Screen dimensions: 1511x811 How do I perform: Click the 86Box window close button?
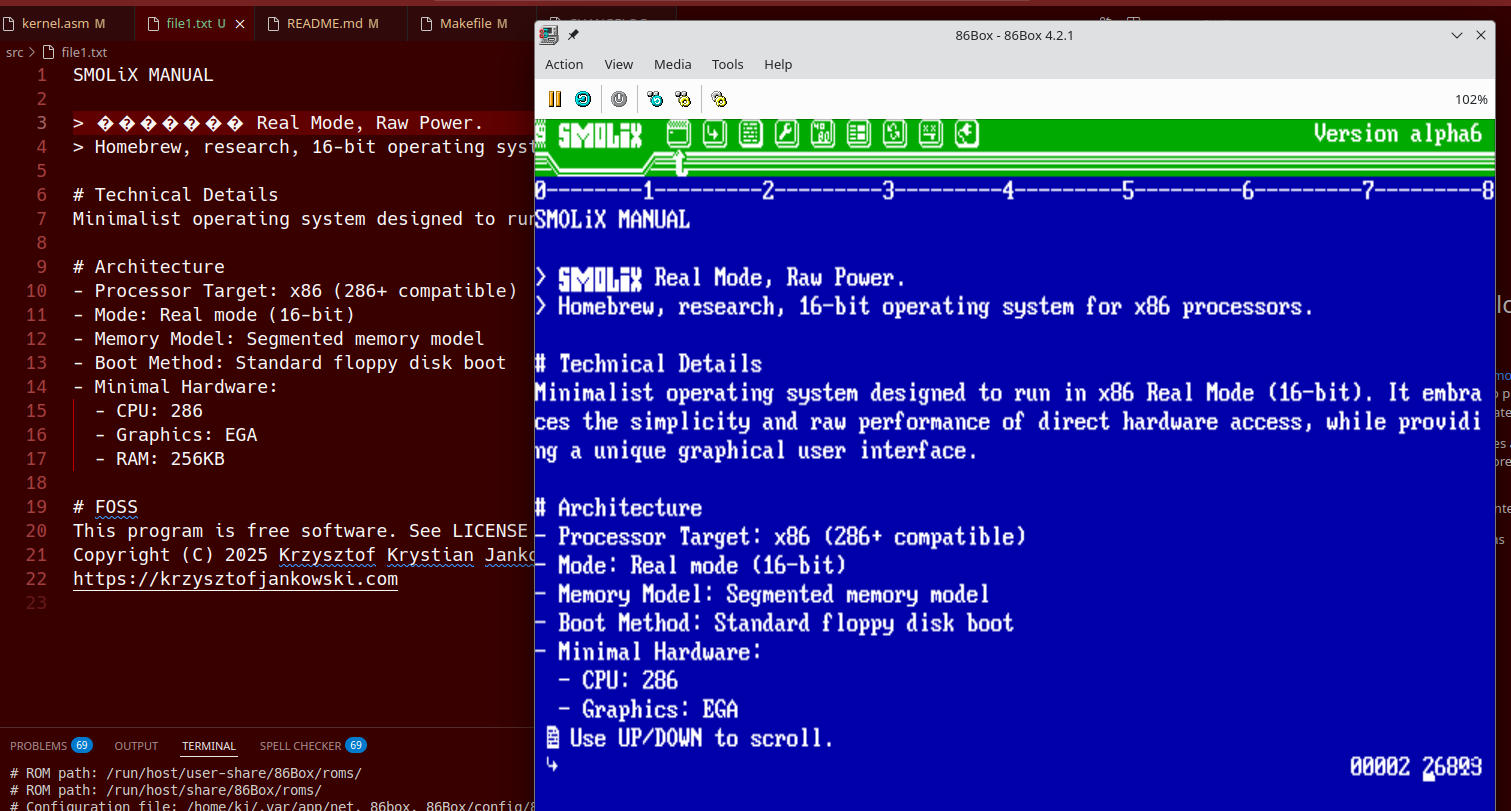pyautogui.click(x=1481, y=35)
